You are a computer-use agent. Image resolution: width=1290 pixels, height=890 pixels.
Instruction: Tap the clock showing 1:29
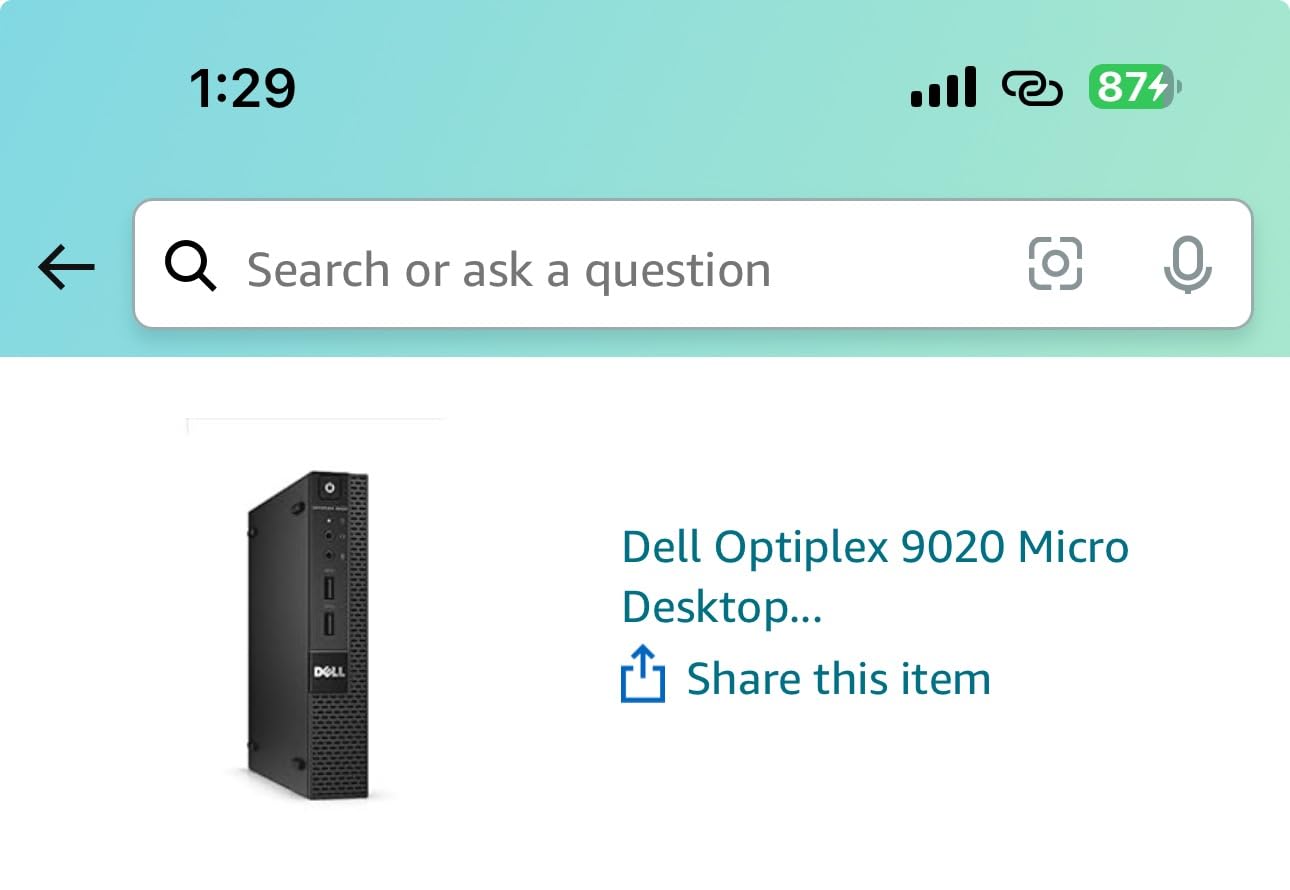[243, 88]
